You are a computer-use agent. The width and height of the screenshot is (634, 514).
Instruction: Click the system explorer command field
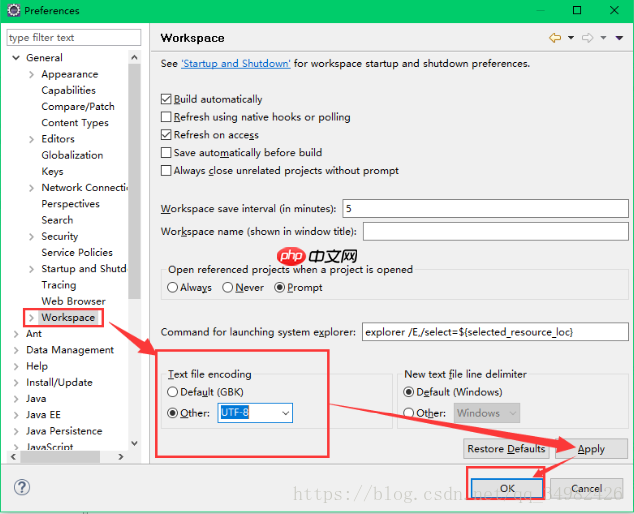pos(495,332)
